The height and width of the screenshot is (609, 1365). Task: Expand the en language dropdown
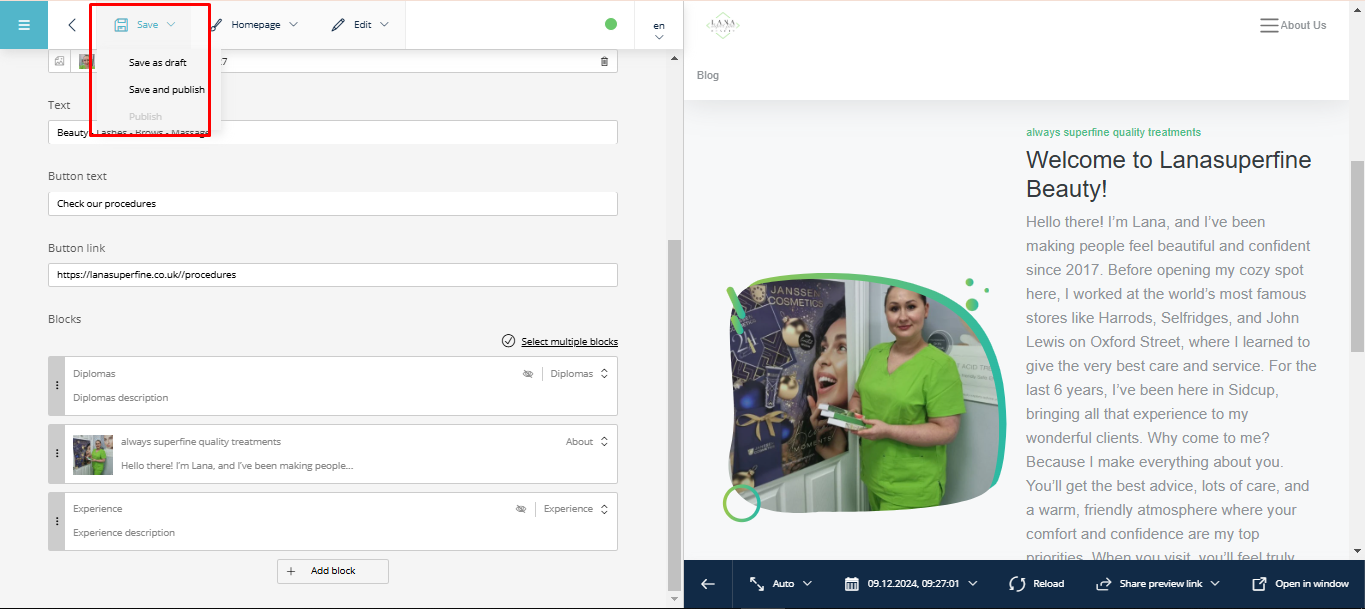(x=659, y=30)
